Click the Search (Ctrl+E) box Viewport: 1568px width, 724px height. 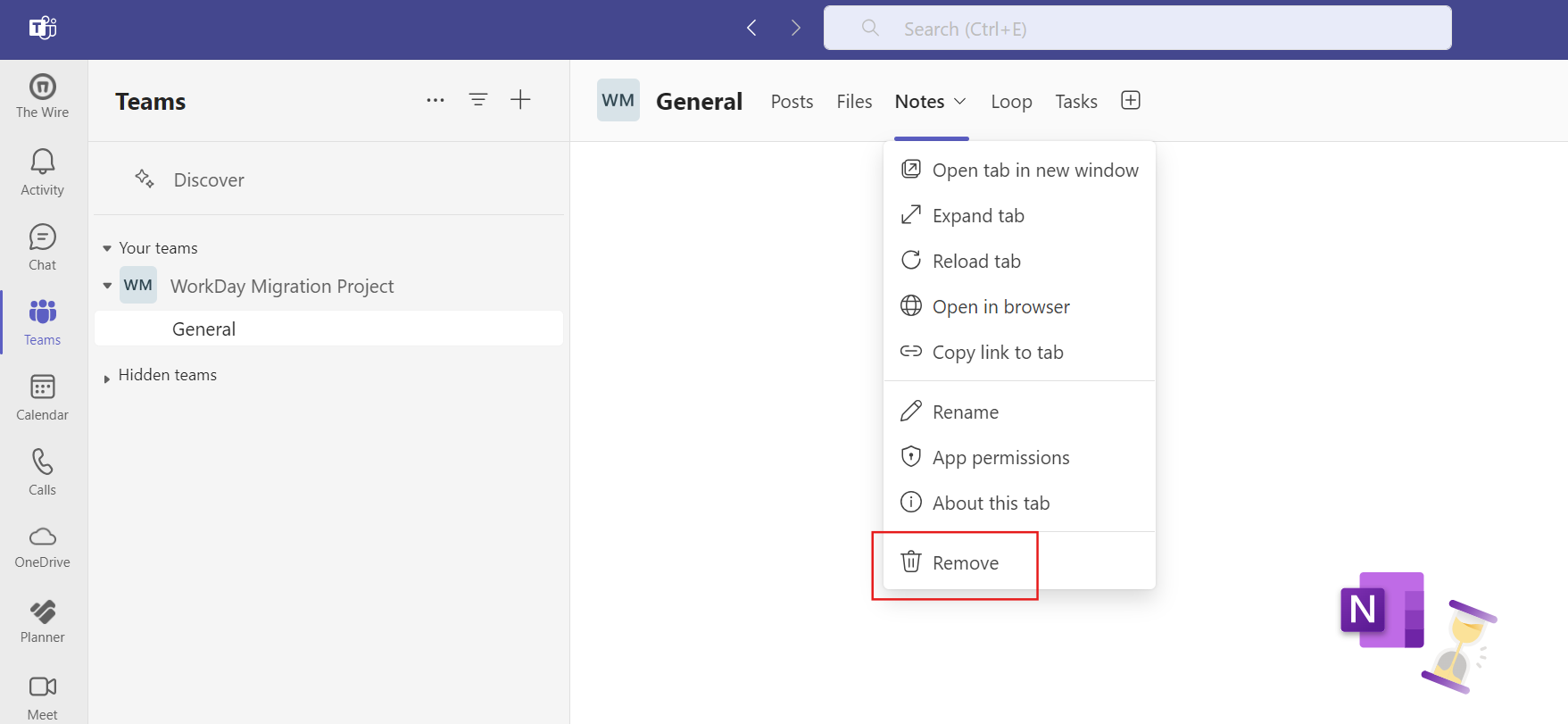point(1137,29)
